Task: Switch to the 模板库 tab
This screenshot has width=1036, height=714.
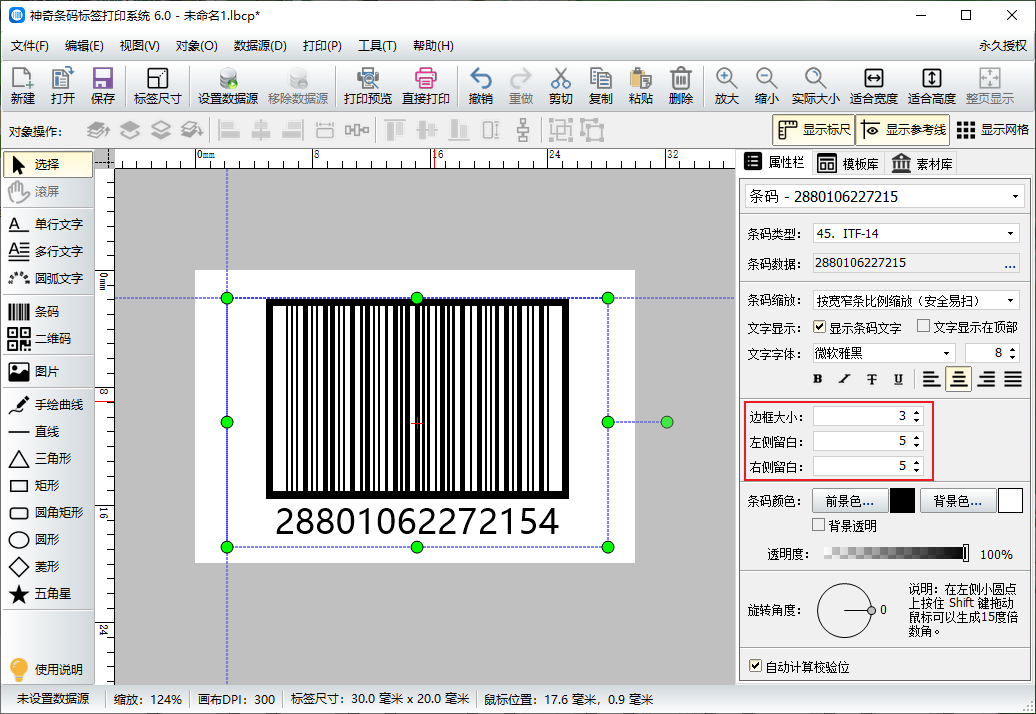Action: tap(849, 164)
